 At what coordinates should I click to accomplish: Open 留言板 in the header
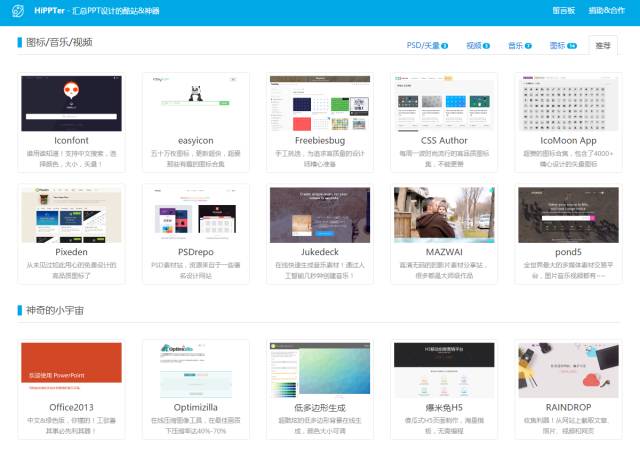[x=564, y=9]
